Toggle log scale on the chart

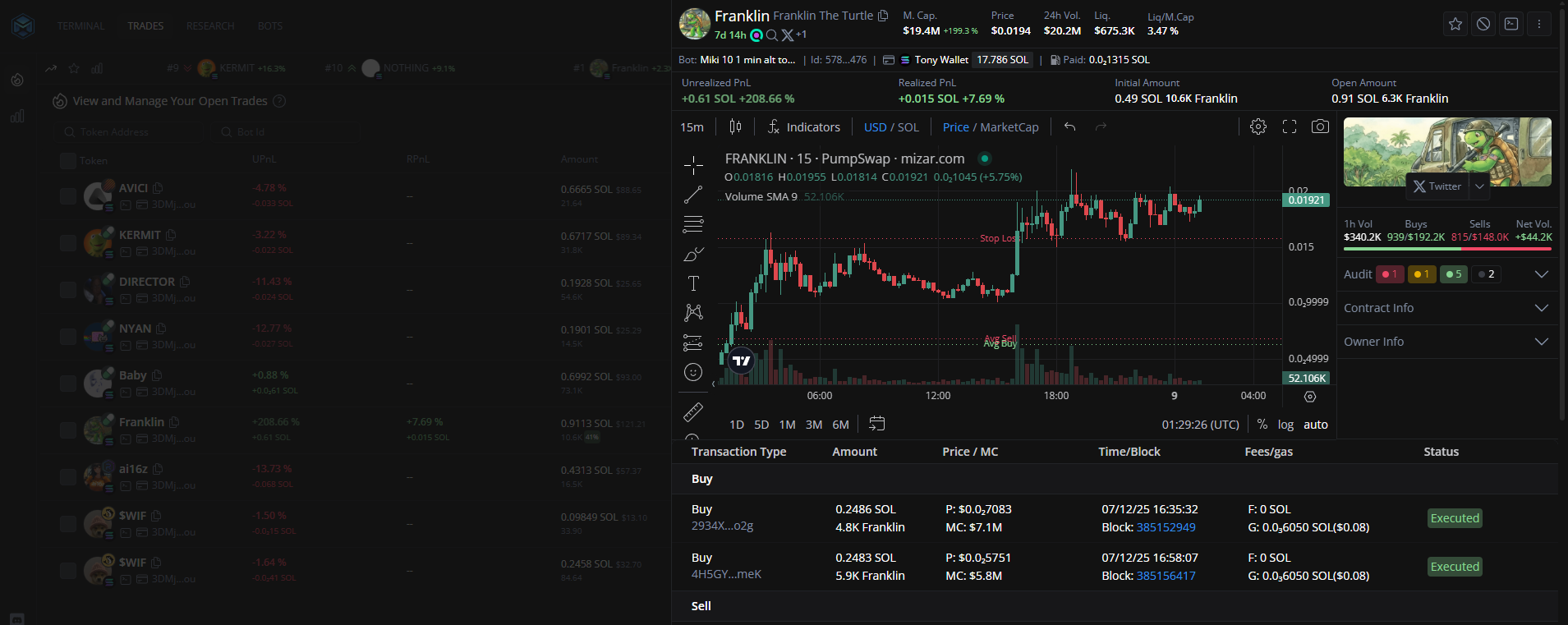[x=1285, y=425]
